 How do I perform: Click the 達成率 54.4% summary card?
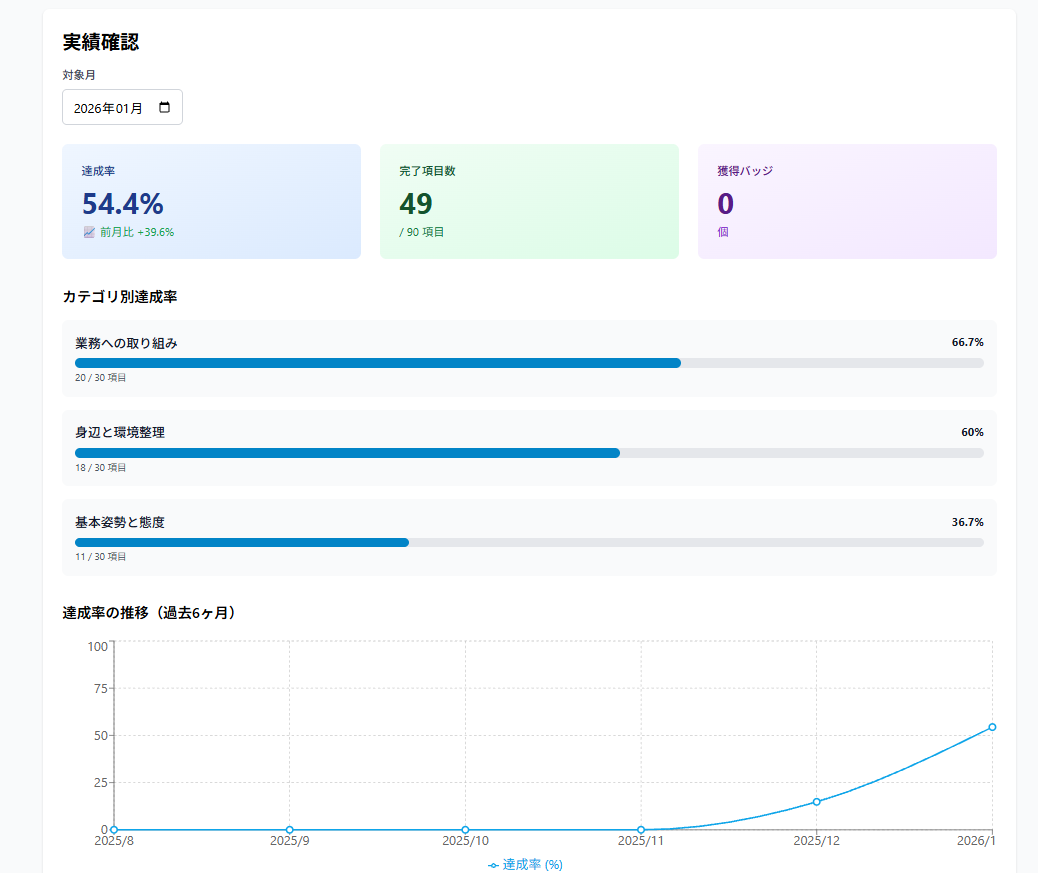211,201
